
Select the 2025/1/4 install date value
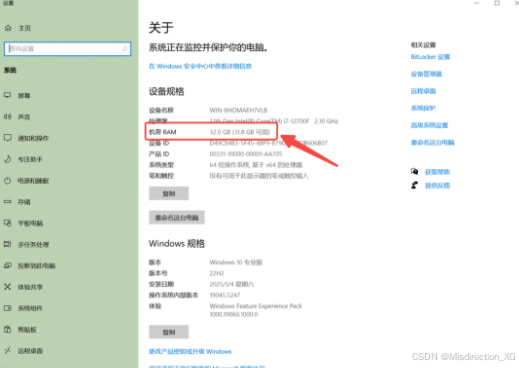click(232, 284)
